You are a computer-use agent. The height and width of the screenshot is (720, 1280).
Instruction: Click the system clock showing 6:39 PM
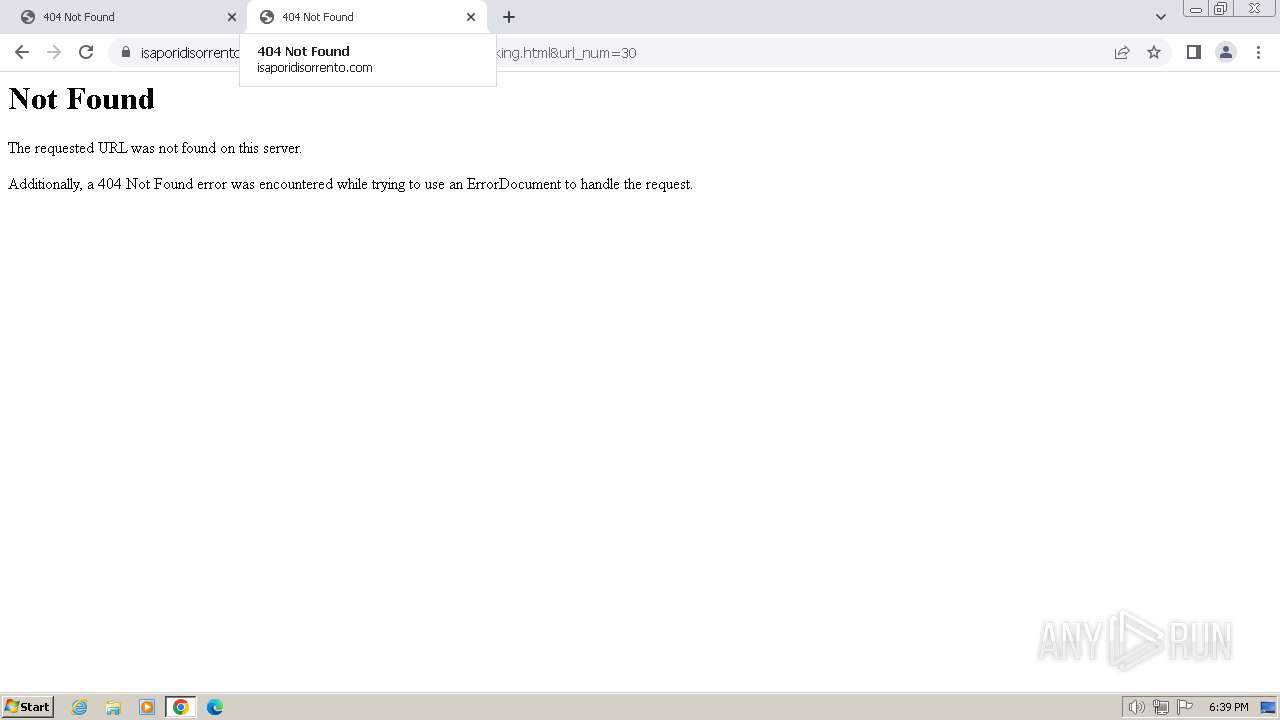[1228, 707]
